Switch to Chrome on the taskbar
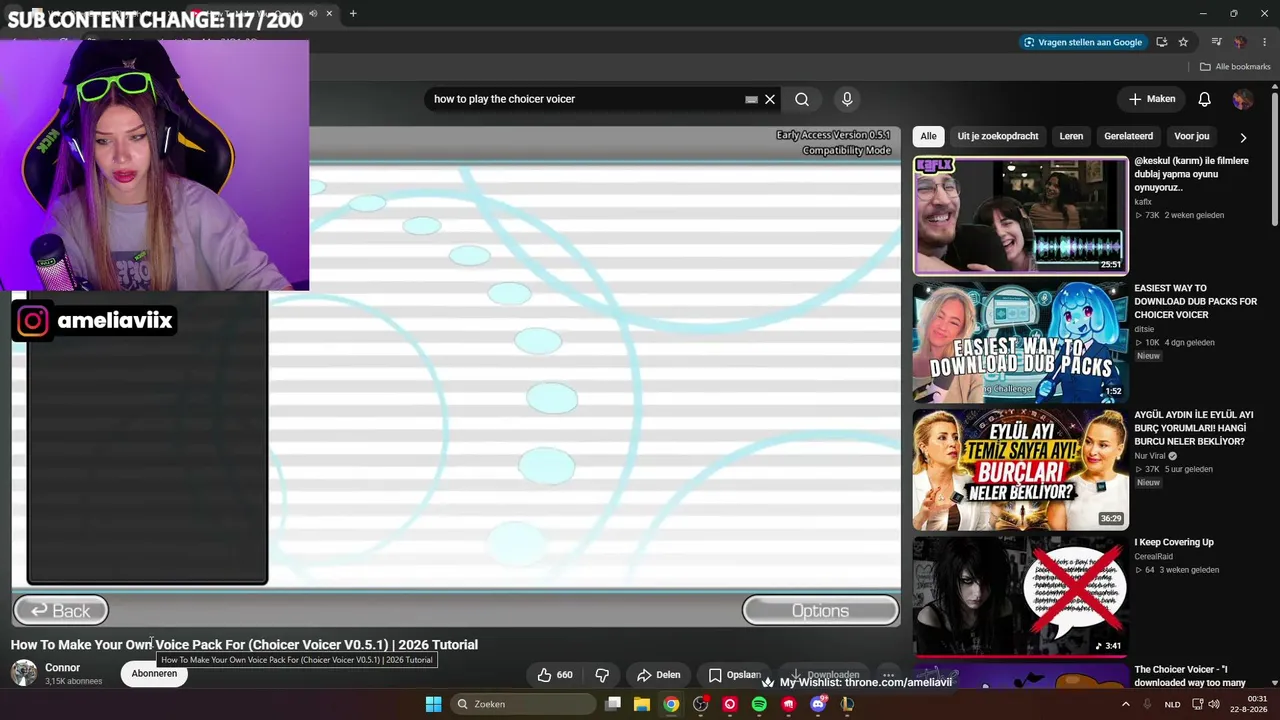 point(671,704)
